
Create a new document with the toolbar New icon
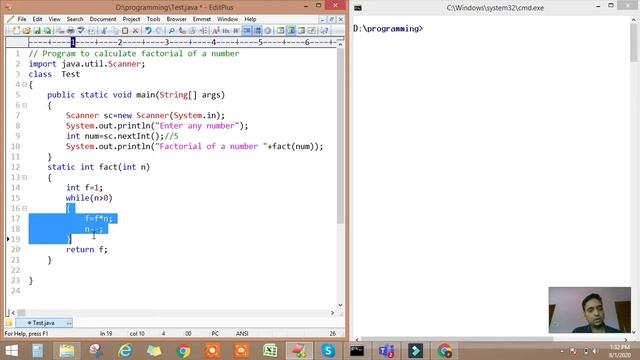pyautogui.click(x=16, y=31)
